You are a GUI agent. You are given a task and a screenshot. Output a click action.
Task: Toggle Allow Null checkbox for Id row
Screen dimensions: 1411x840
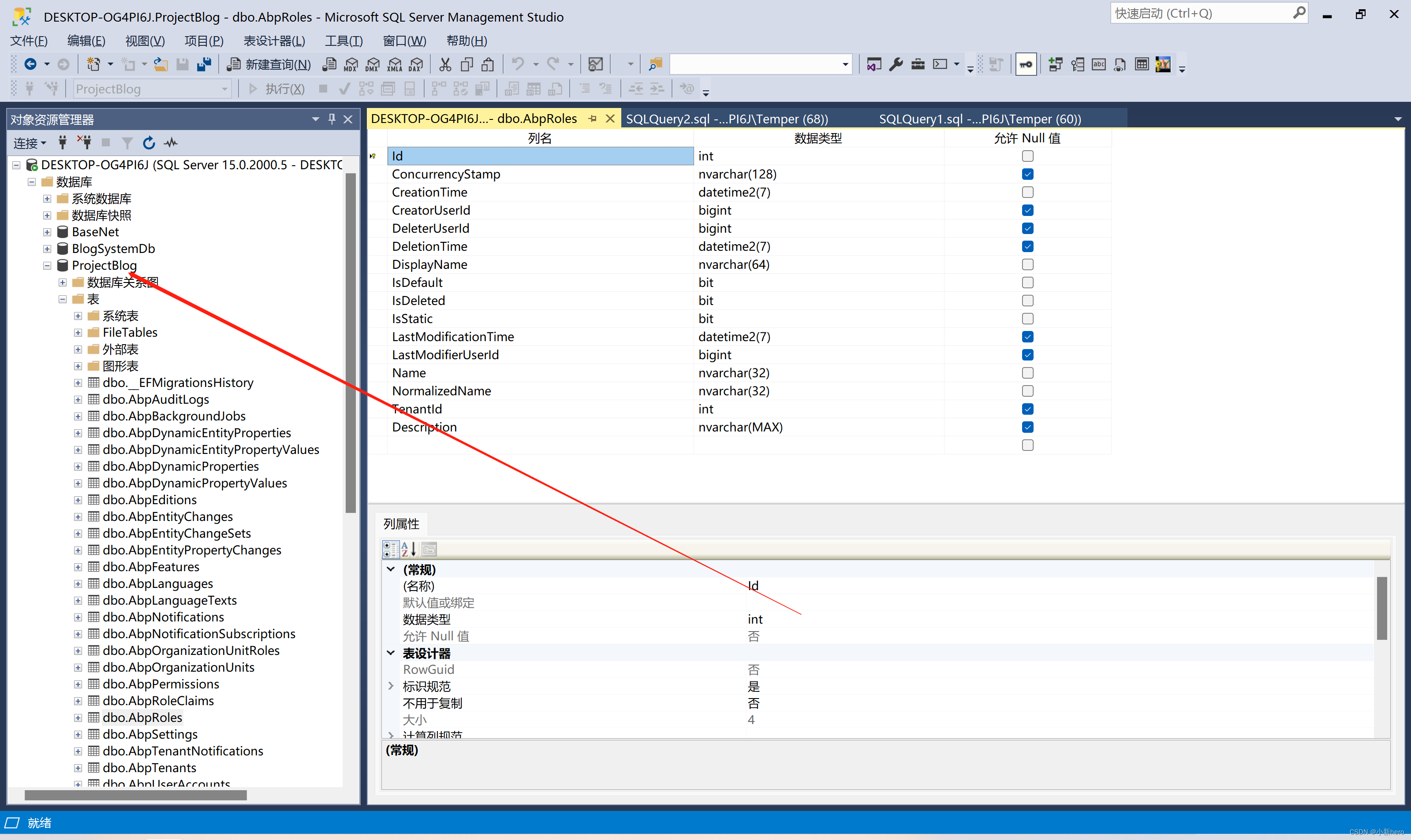1028,156
